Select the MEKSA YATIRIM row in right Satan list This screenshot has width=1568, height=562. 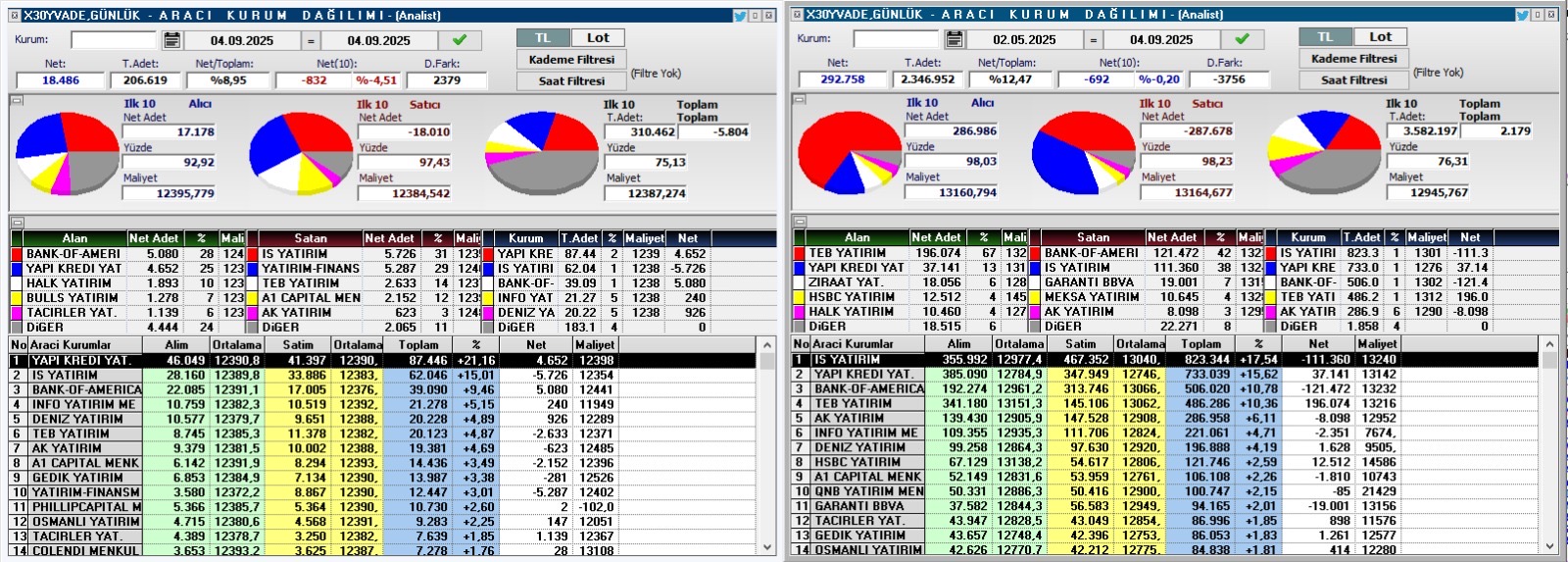tap(1148, 297)
